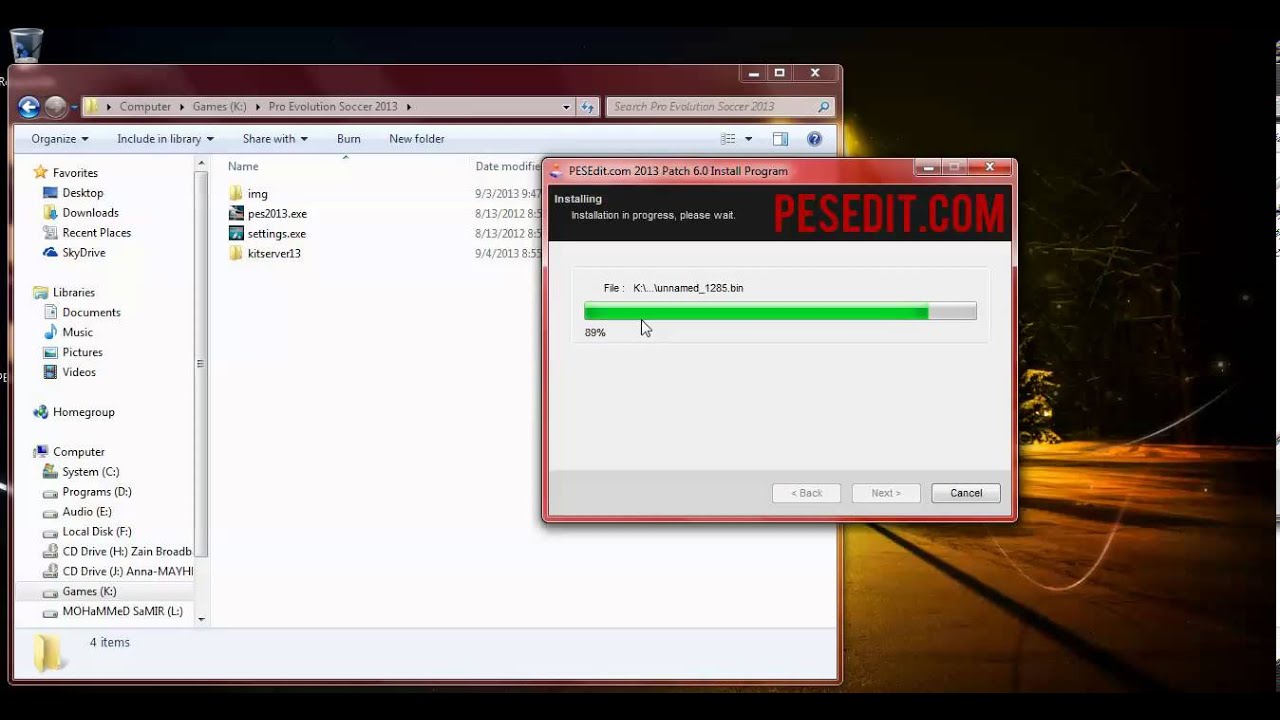Open the recent pages dropdown next to Forward
1280x720 pixels.
click(x=74, y=106)
